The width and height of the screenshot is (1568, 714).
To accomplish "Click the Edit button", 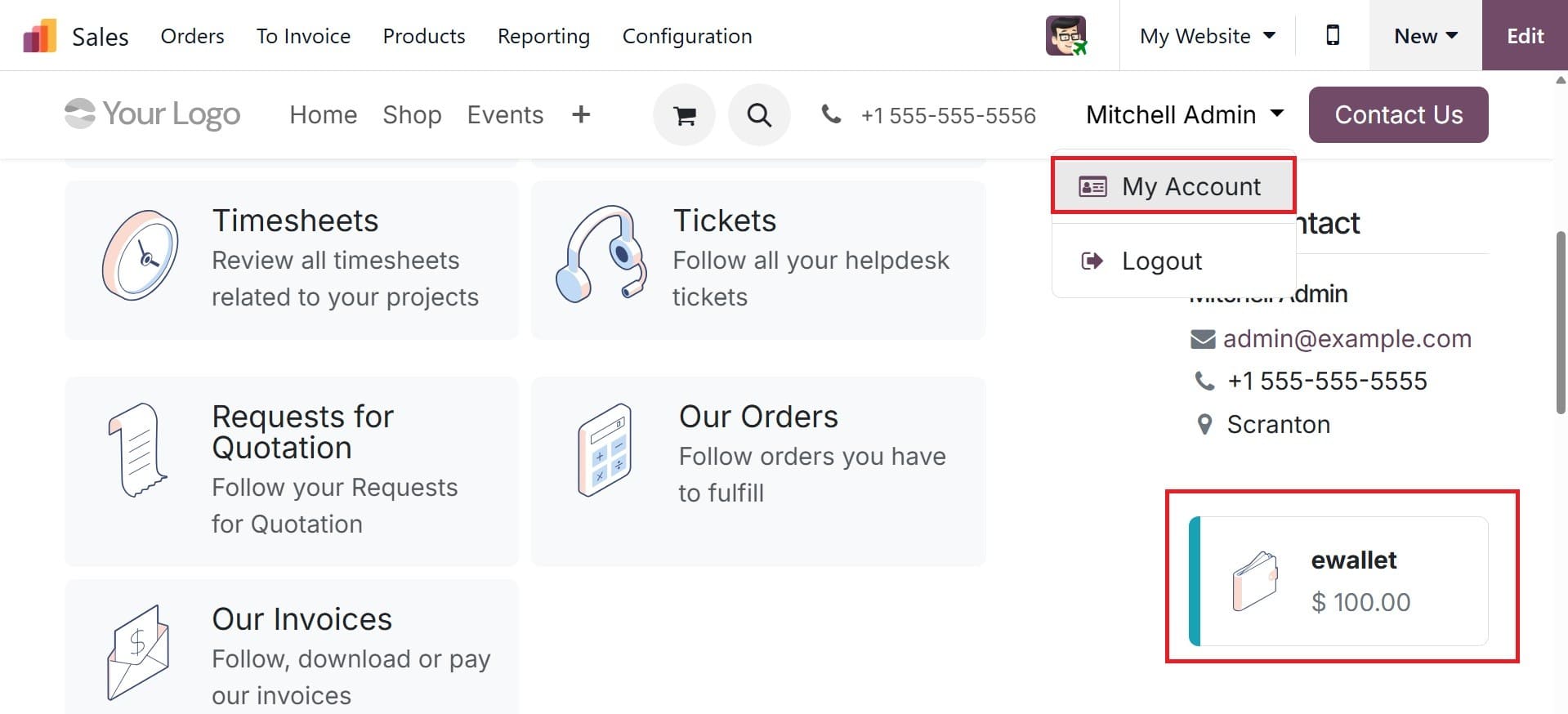I will coord(1525,36).
